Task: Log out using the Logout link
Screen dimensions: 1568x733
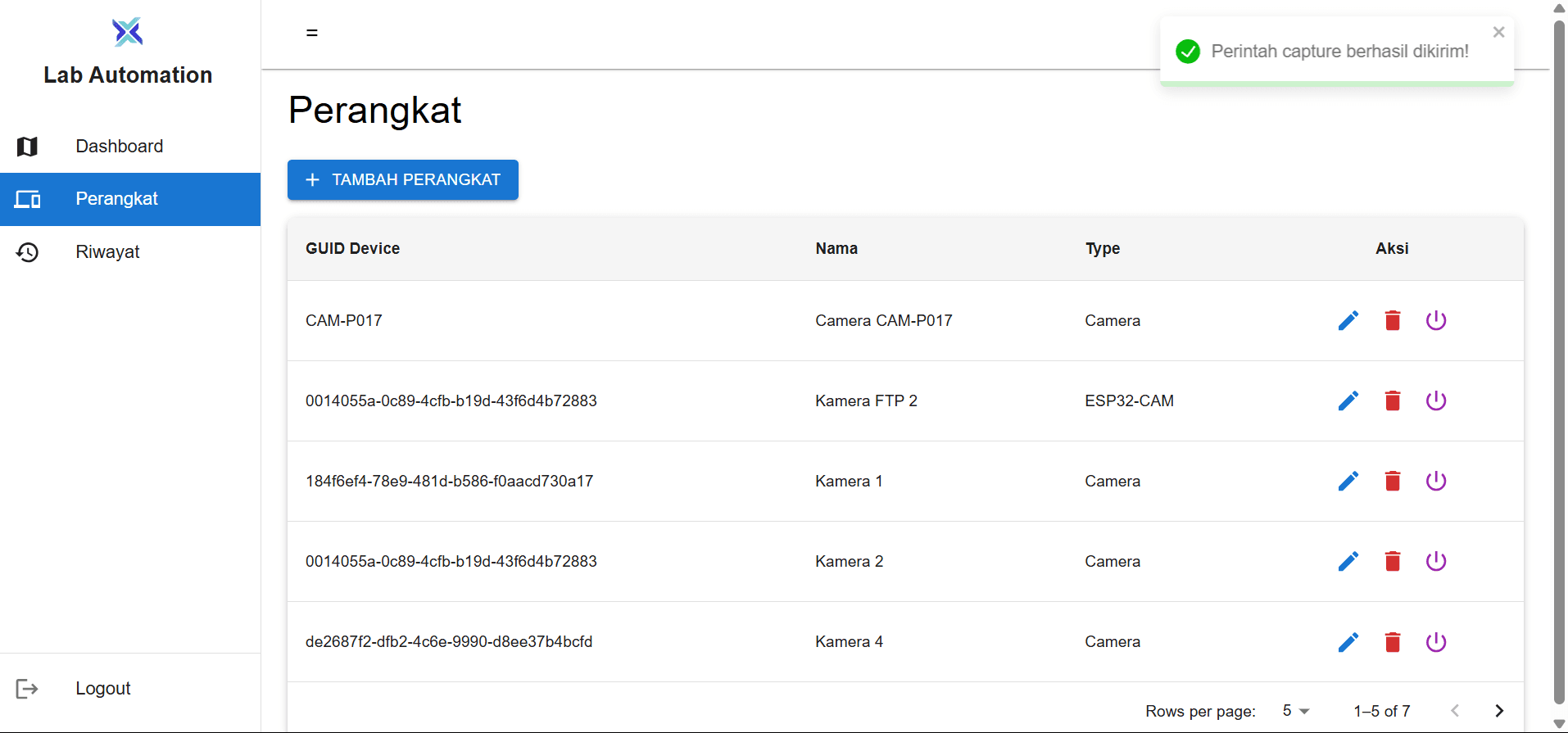Action: click(x=102, y=689)
